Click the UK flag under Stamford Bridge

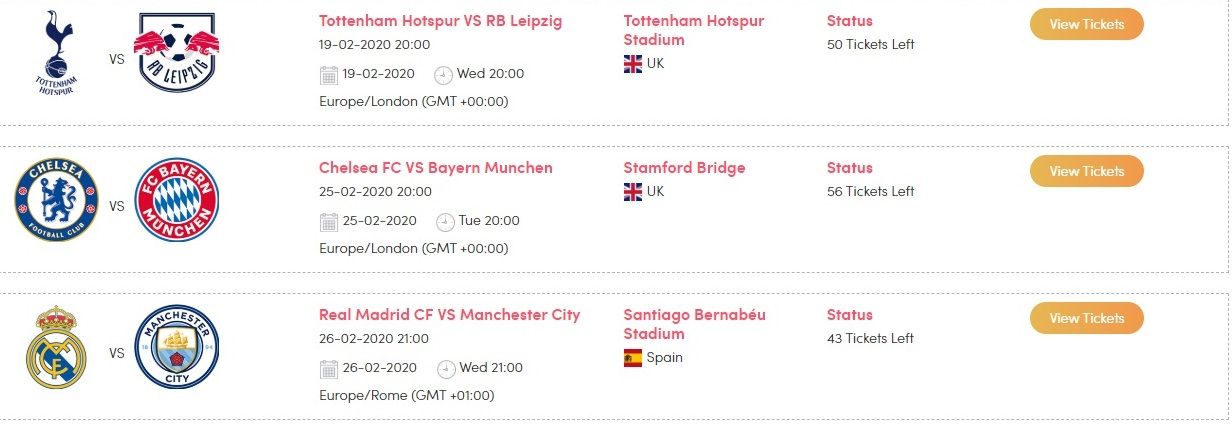point(633,191)
